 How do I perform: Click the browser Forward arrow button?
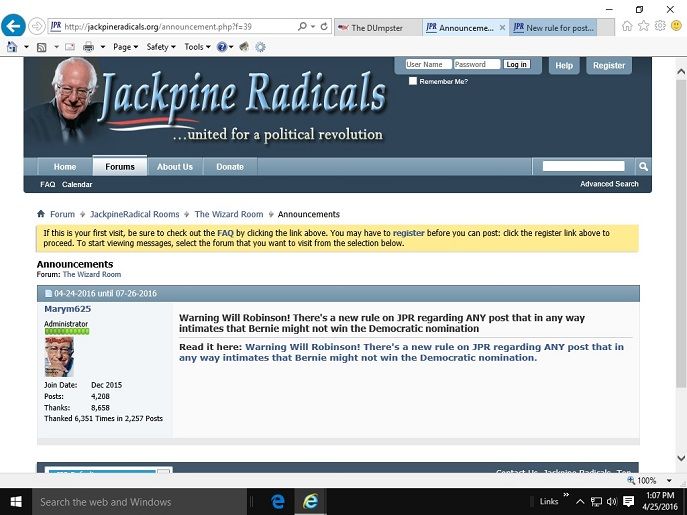pyautogui.click(x=37, y=27)
